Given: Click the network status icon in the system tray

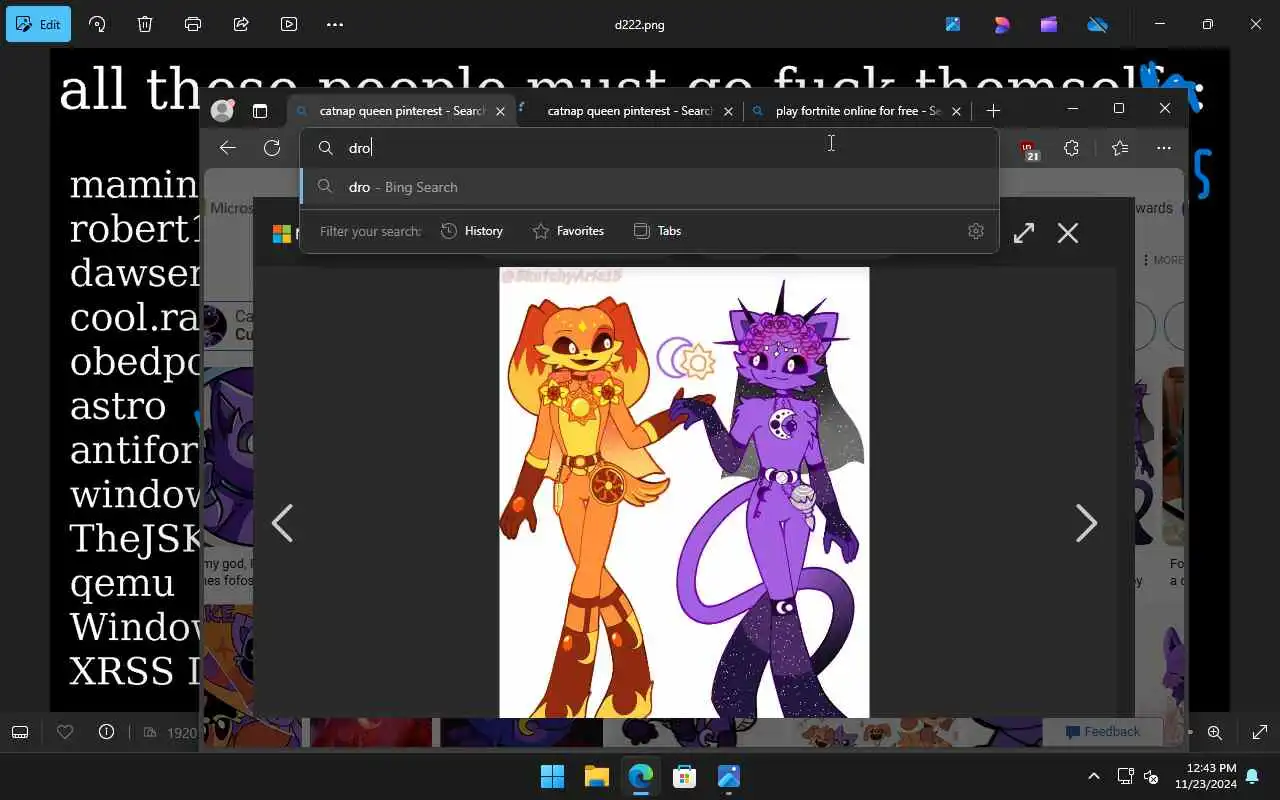Looking at the screenshot, I should point(1125,776).
